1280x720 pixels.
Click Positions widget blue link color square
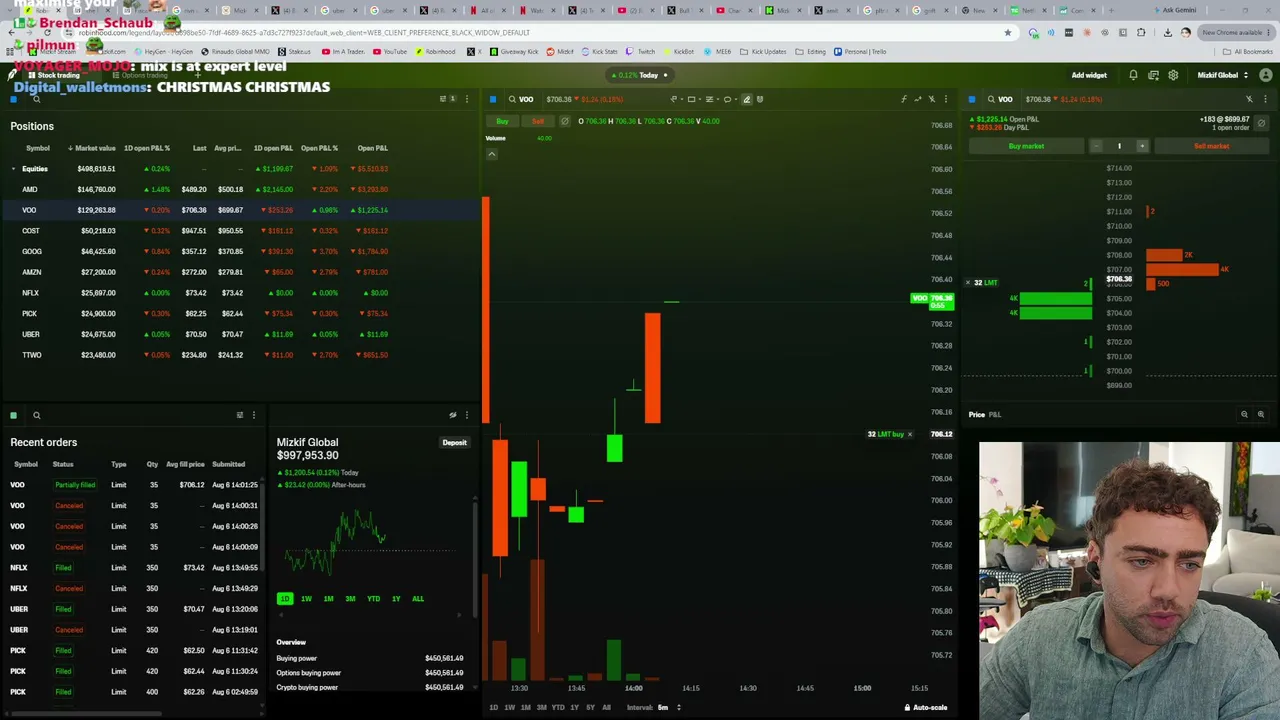[x=14, y=99]
